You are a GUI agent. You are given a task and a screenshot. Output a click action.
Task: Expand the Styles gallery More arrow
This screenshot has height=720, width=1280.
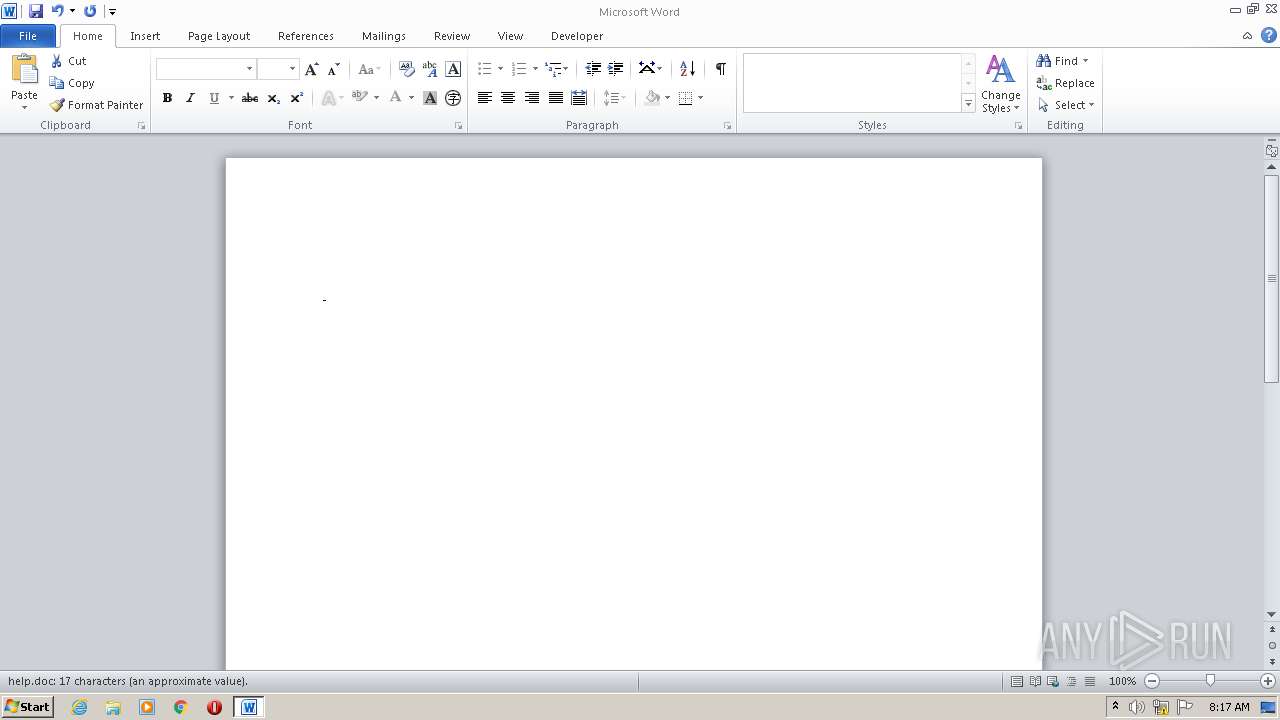pos(968,103)
